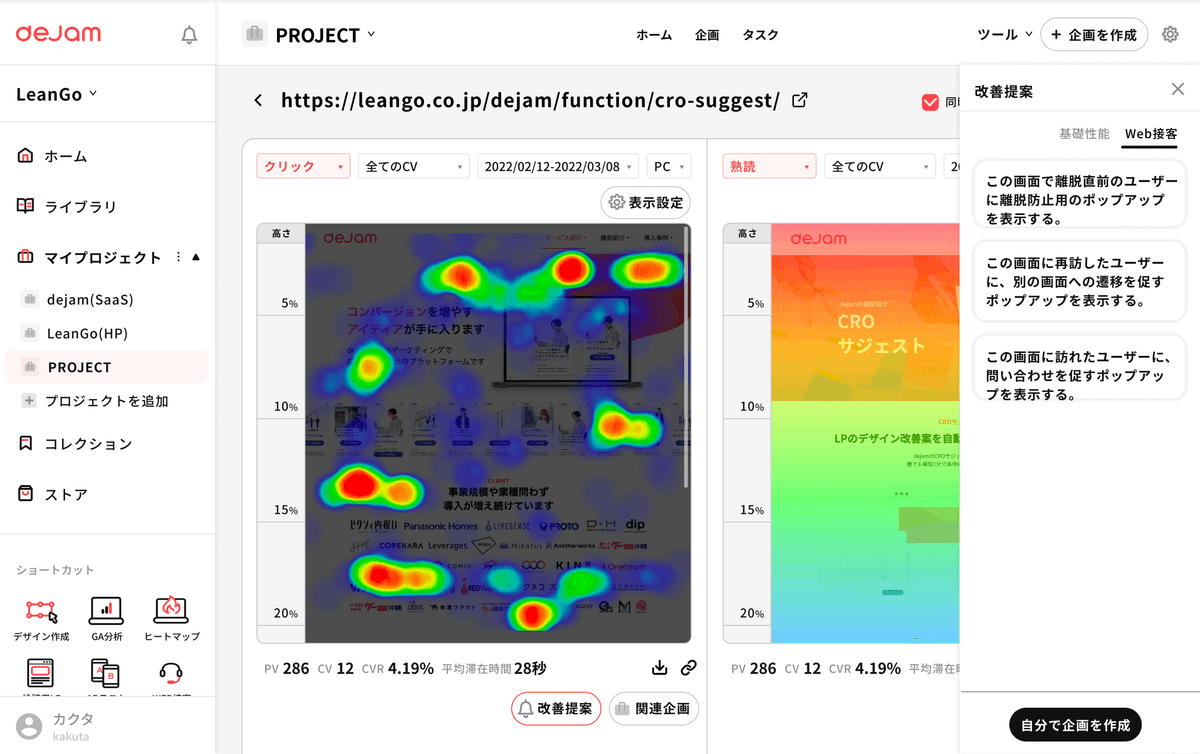Select dejam(SaaS) project
This screenshot has height=754, width=1200.
click(x=89, y=299)
